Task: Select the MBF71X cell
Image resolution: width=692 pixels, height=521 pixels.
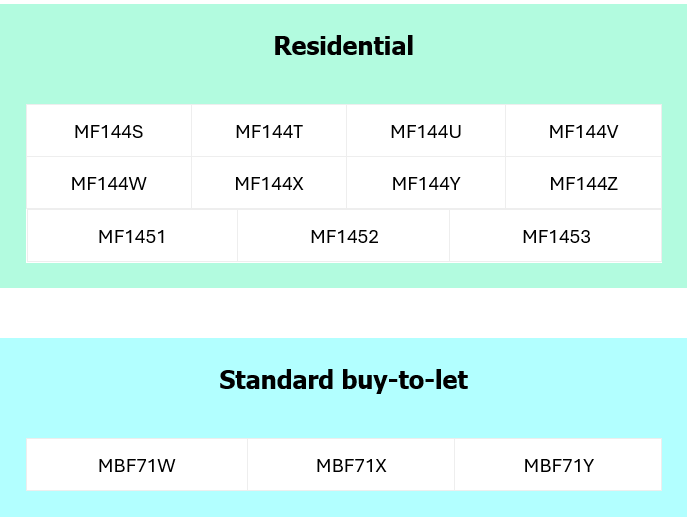Action: click(351, 465)
